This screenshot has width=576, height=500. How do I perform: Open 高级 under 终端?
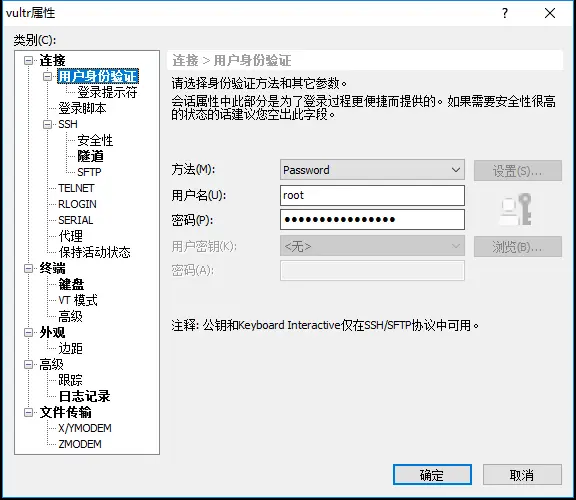[71, 316]
